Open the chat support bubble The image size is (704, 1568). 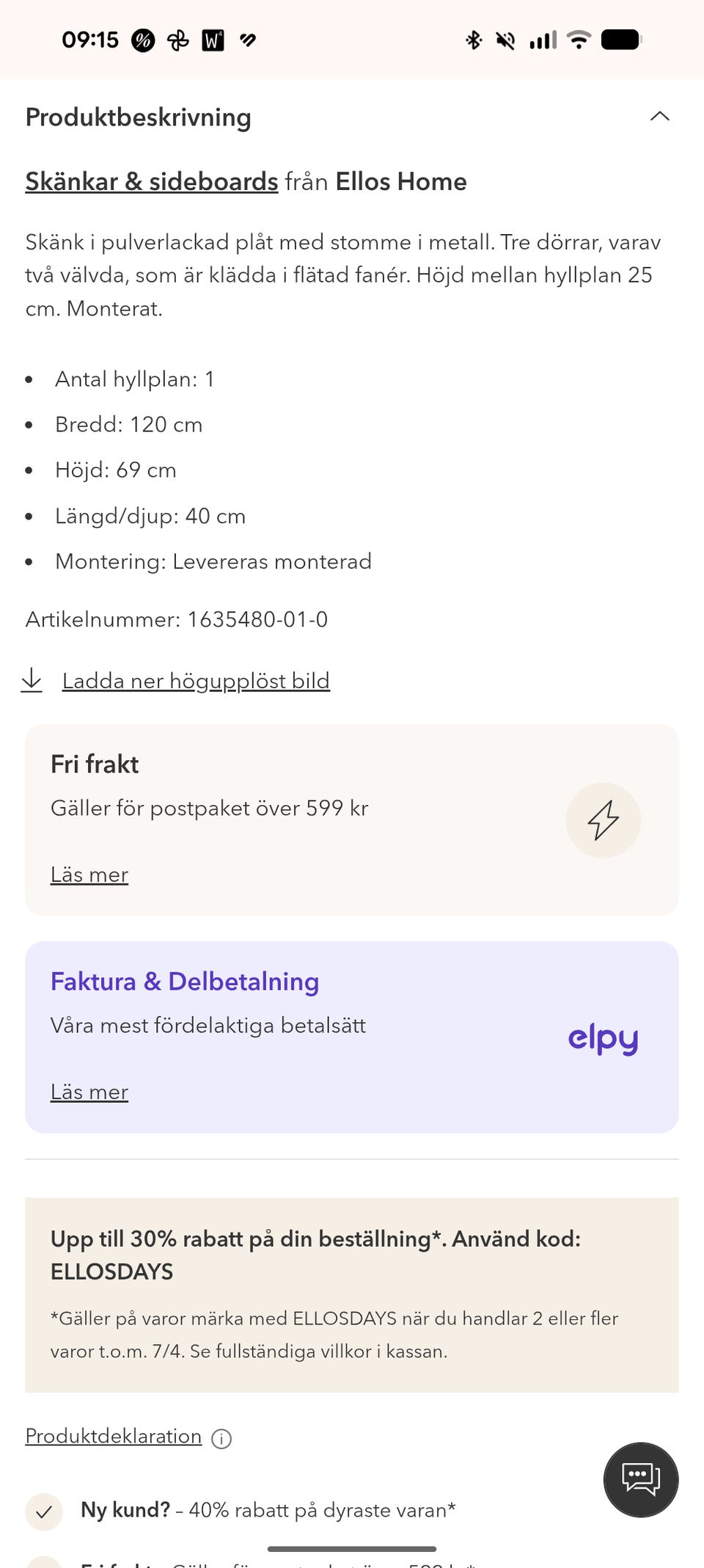(640, 1479)
